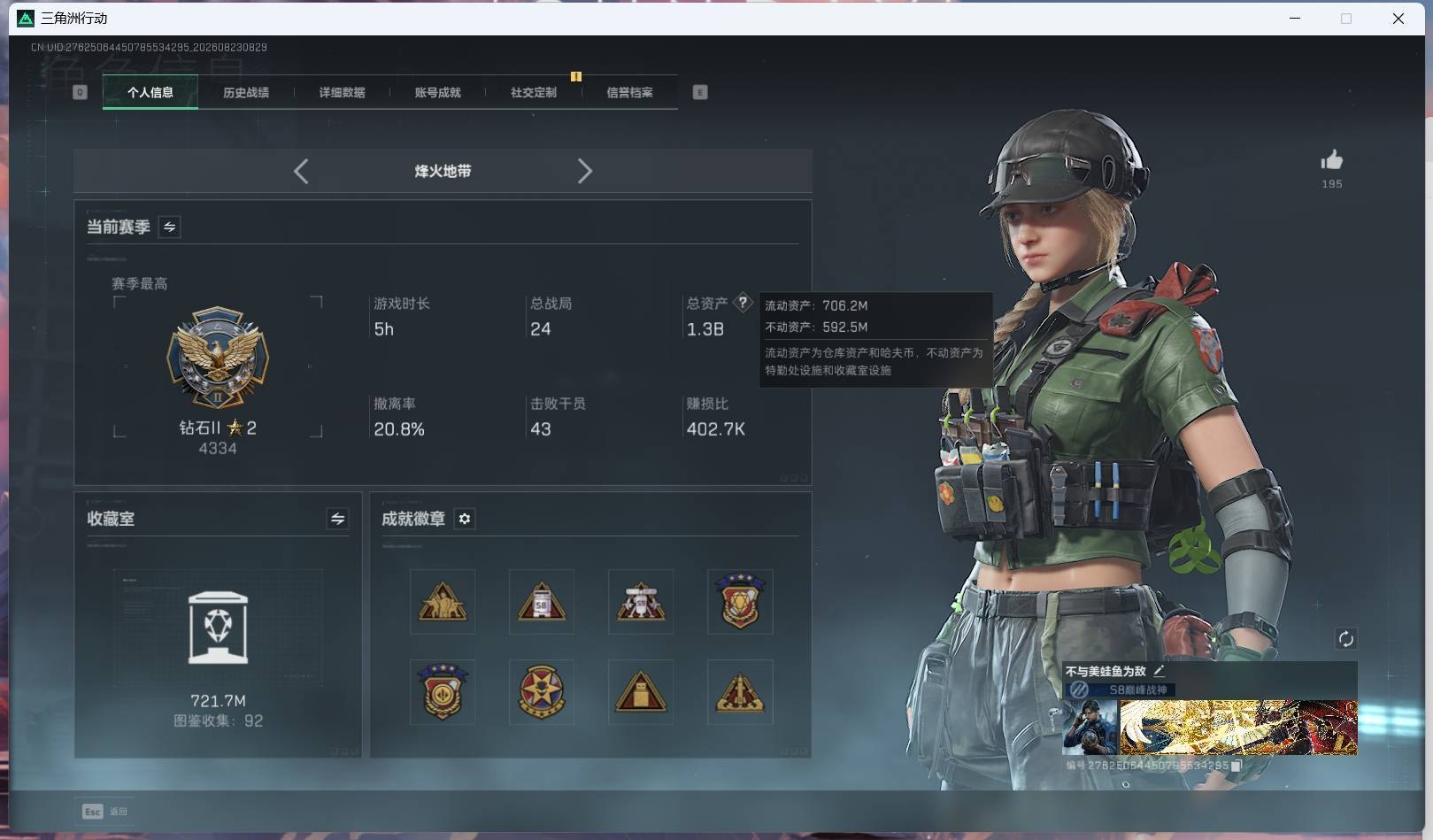Click the golden profile banner image

(1238, 728)
